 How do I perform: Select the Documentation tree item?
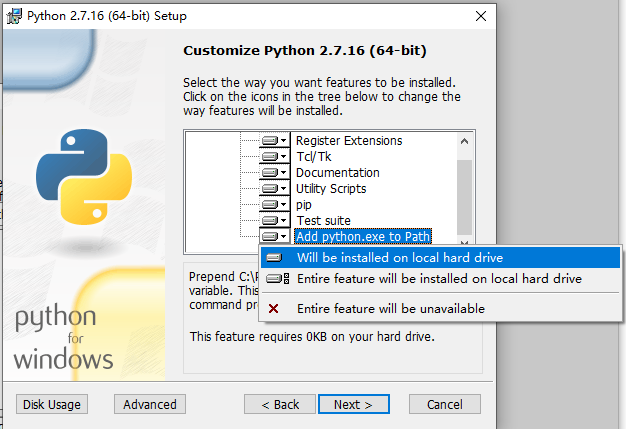click(338, 172)
